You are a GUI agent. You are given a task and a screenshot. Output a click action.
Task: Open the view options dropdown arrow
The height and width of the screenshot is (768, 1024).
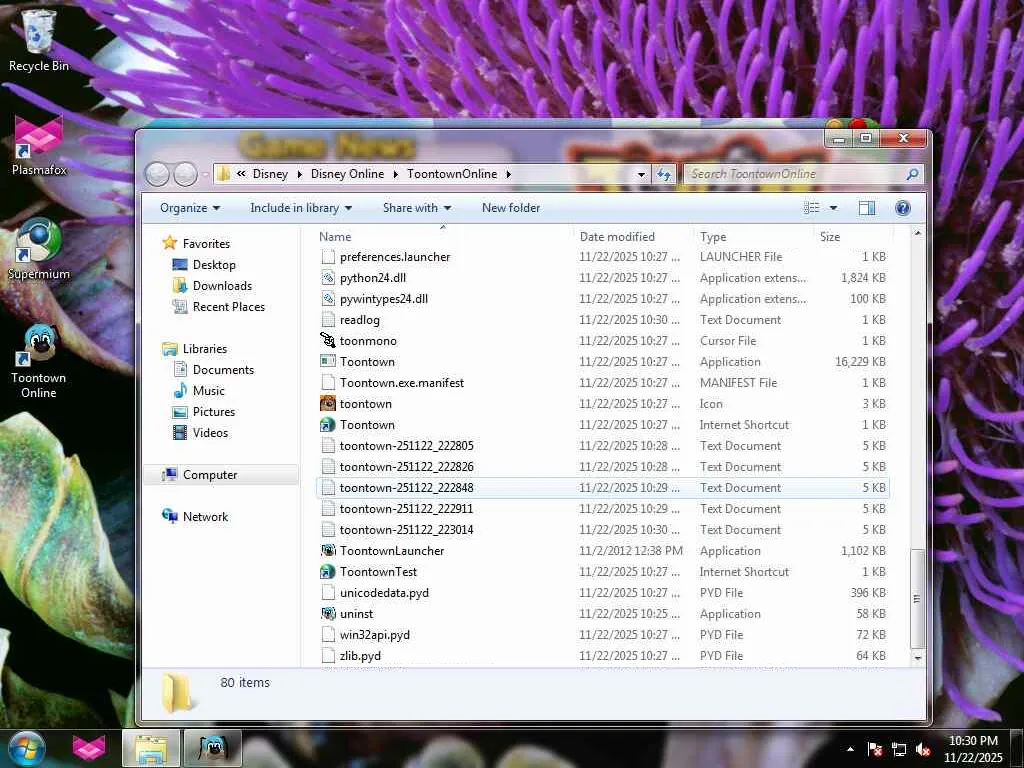833,208
